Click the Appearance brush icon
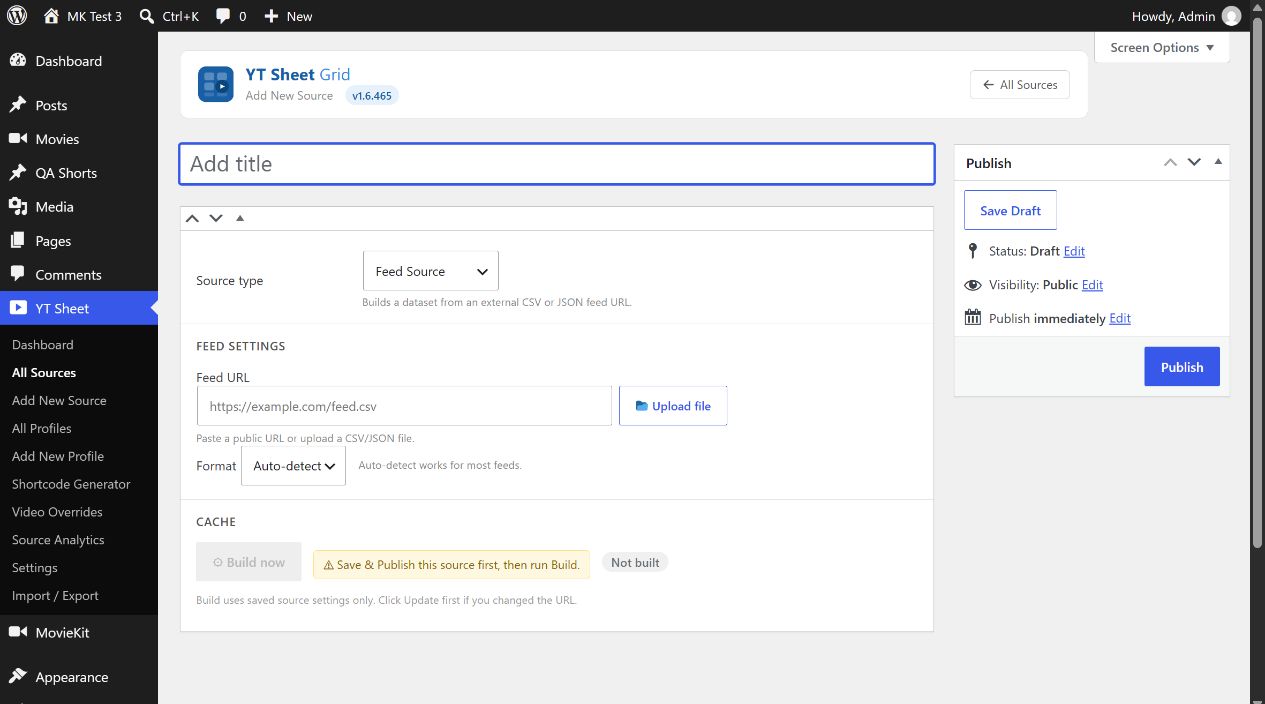 click(x=18, y=677)
